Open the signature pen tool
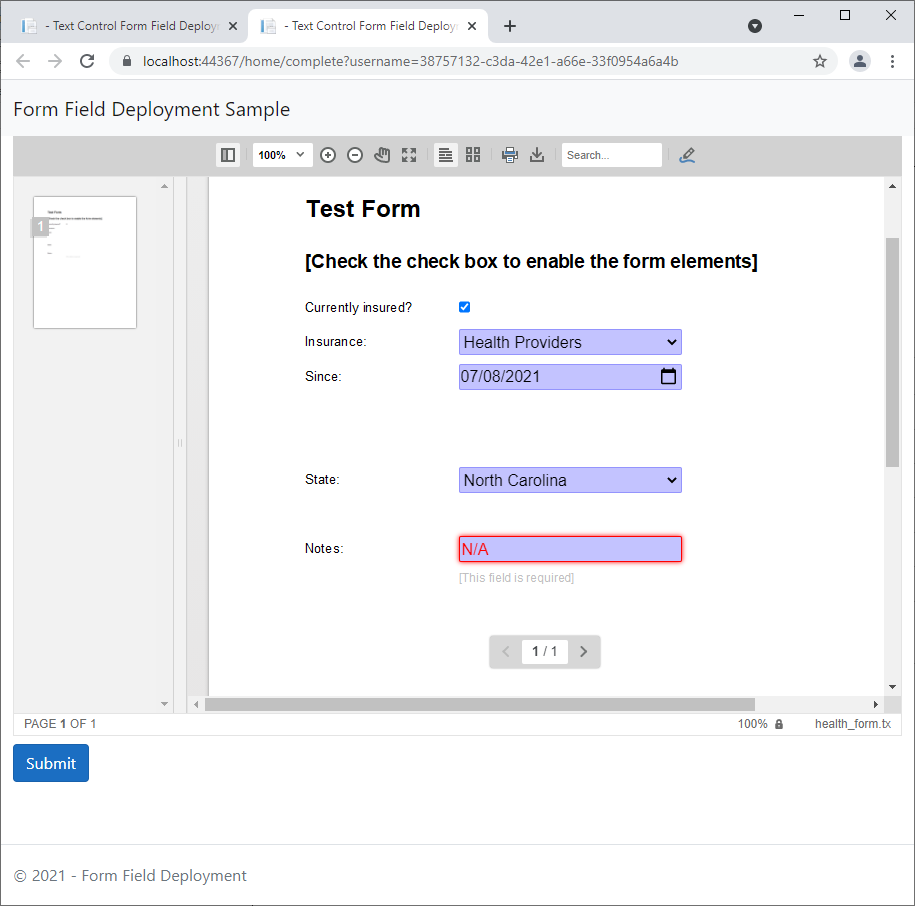915x906 pixels. tap(687, 155)
